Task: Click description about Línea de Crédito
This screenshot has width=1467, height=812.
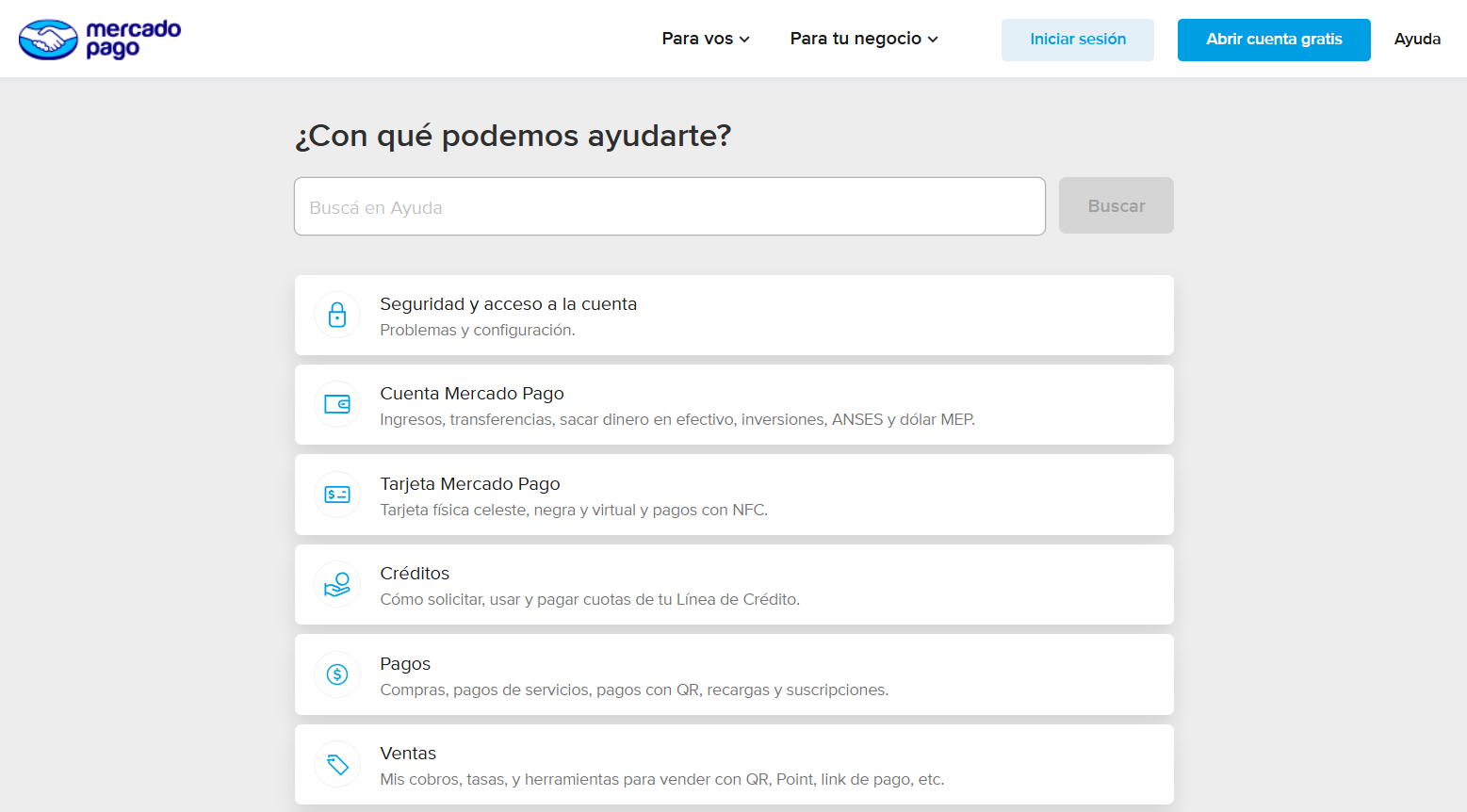Action: pos(590,599)
